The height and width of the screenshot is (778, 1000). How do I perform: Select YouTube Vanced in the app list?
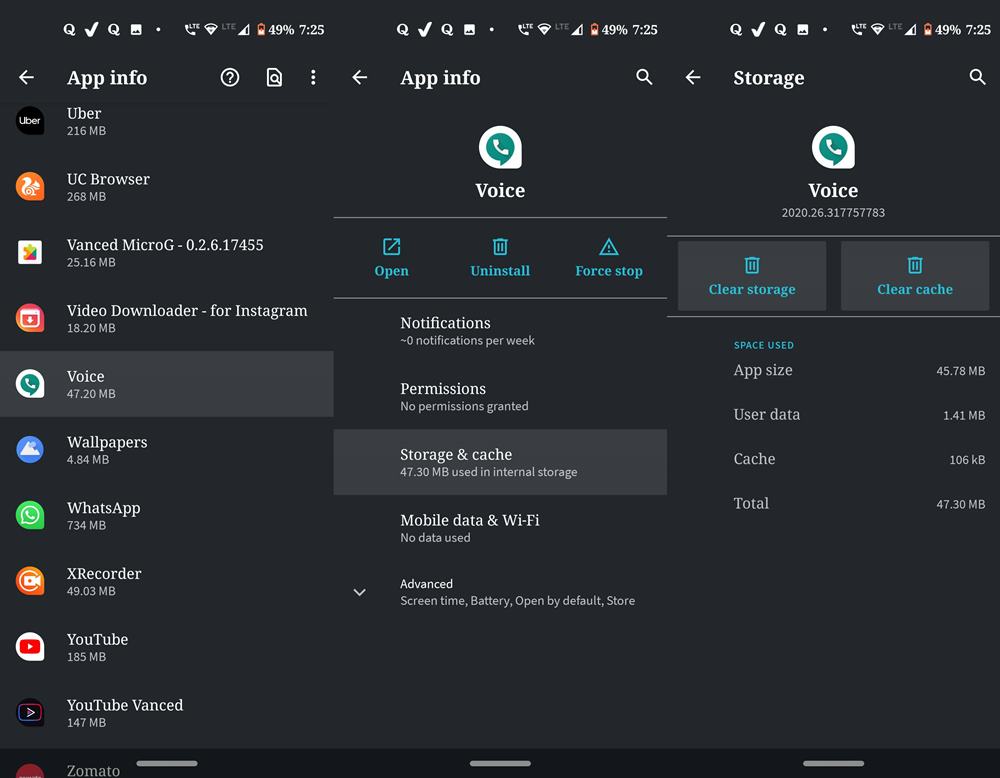click(x=166, y=712)
